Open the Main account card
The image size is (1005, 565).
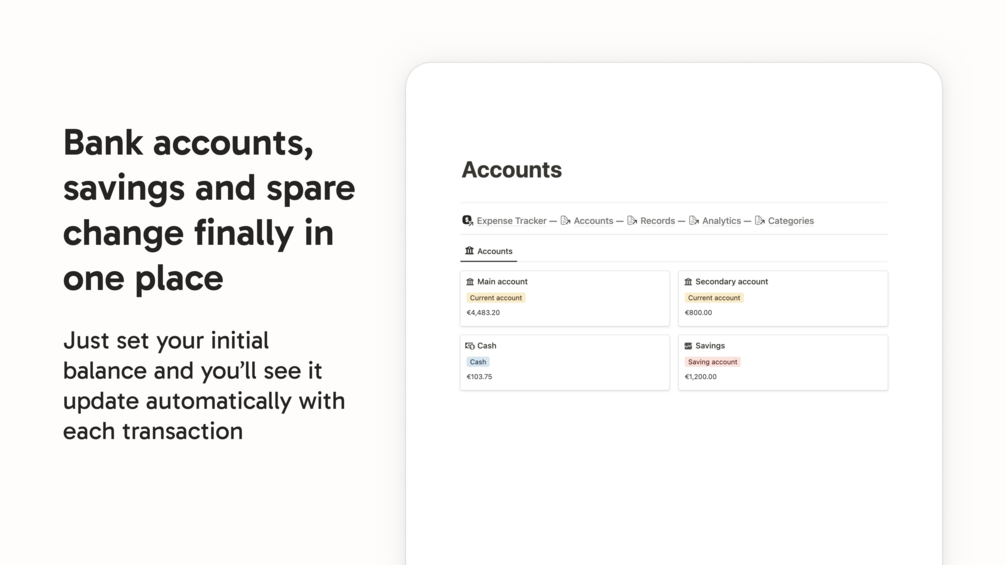pos(565,298)
